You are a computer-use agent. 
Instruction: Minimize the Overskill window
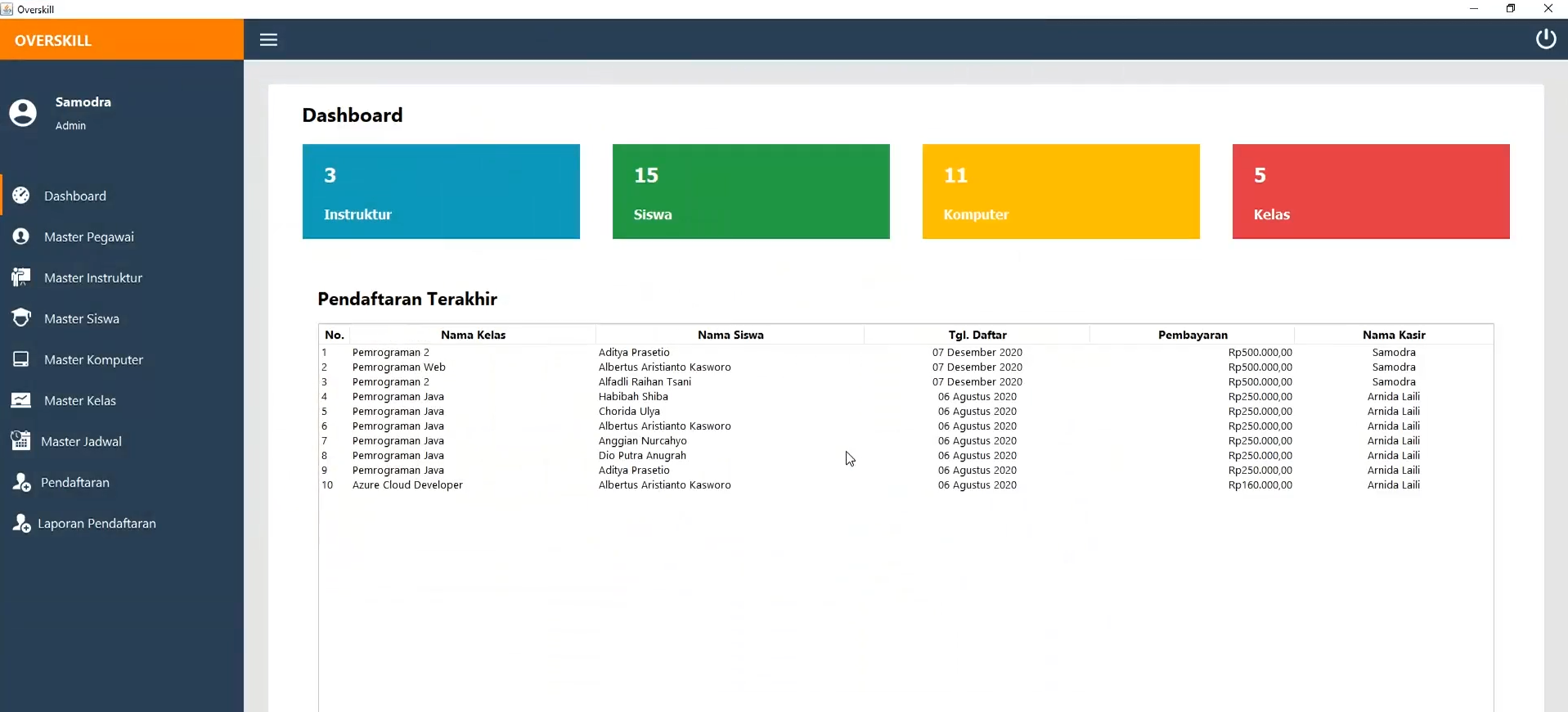[x=1474, y=9]
